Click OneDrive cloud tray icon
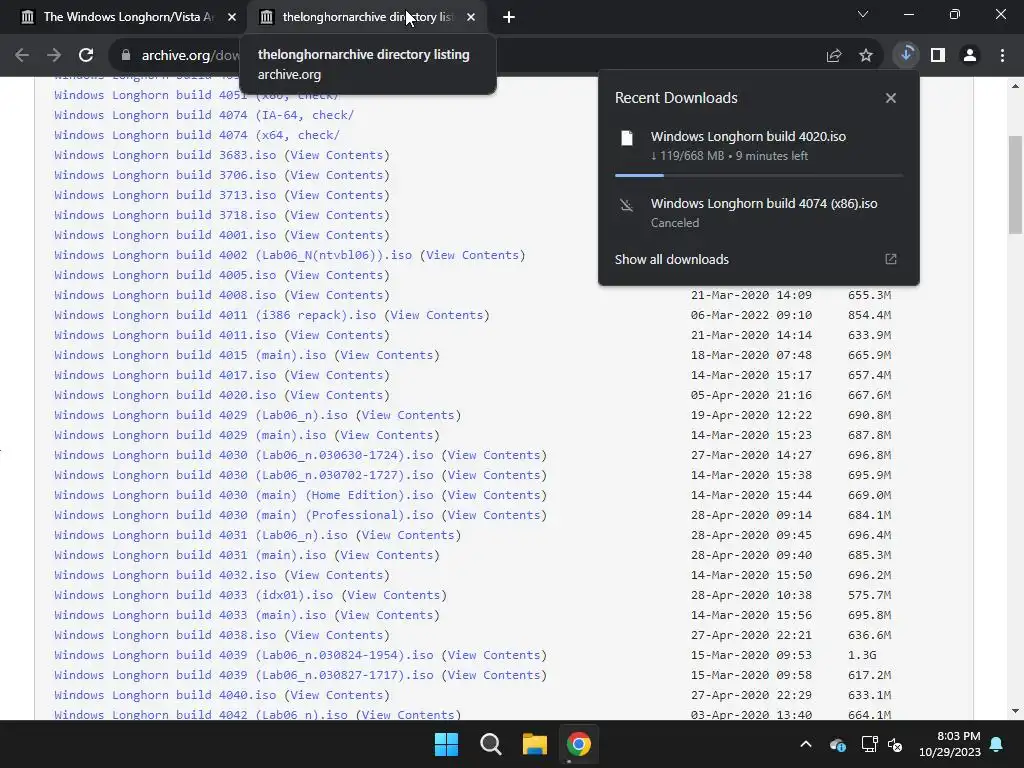The width and height of the screenshot is (1024, 768). tap(837, 744)
